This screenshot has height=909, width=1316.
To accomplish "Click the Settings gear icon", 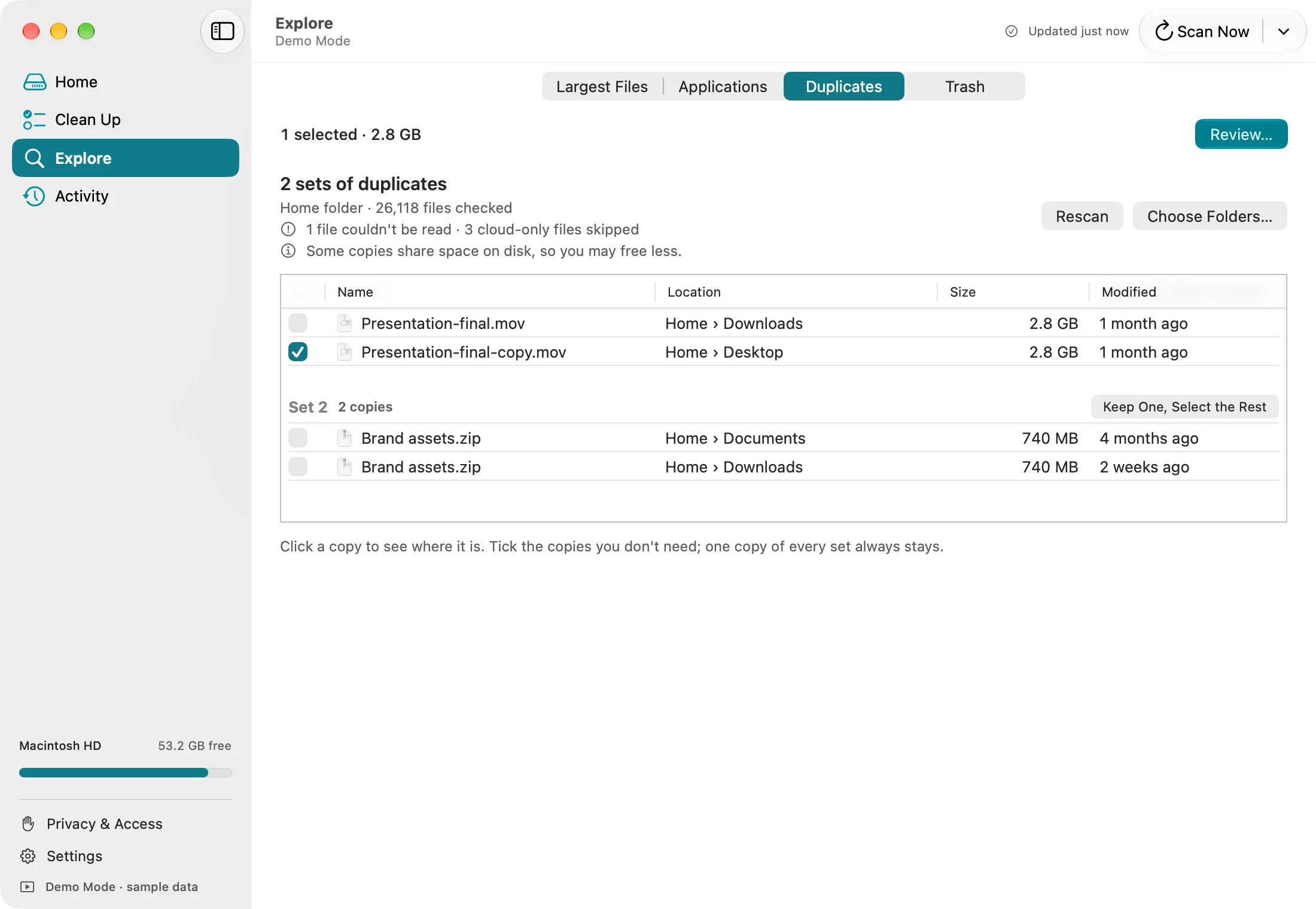I will click(x=28, y=856).
